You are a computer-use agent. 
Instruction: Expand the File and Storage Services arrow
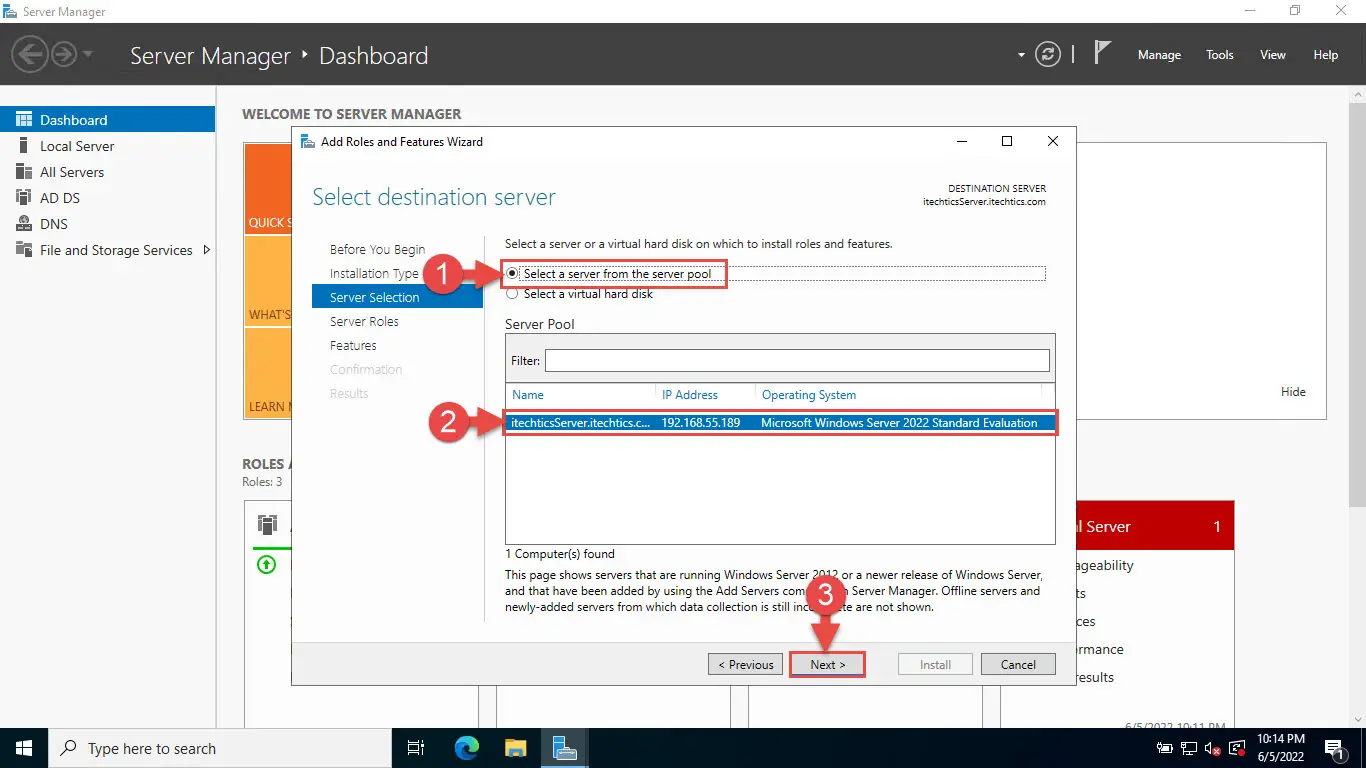[x=207, y=250]
